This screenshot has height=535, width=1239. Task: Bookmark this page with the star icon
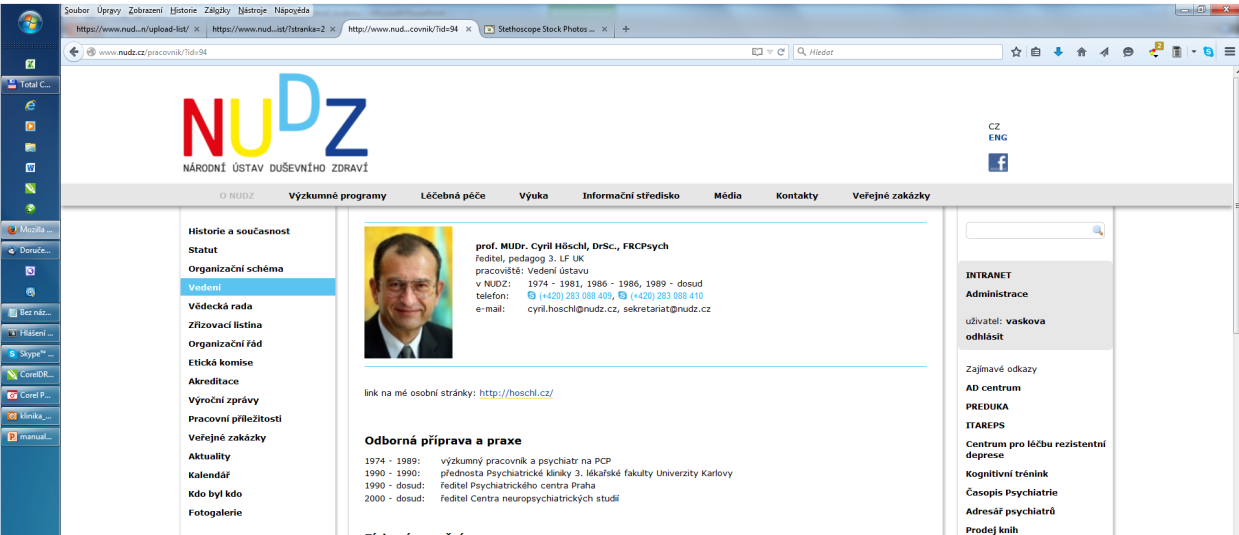[x=1015, y=52]
